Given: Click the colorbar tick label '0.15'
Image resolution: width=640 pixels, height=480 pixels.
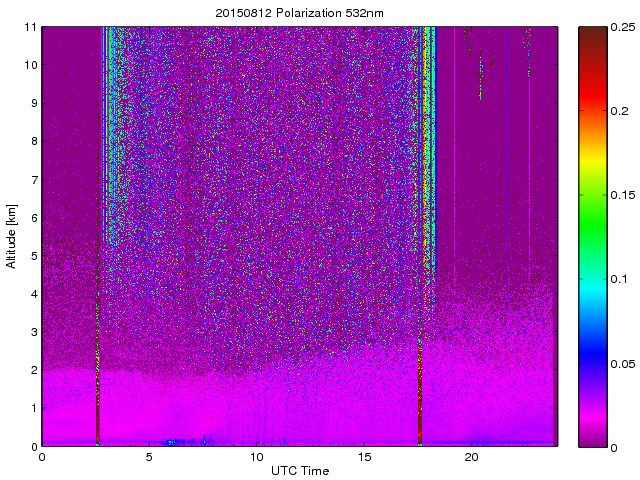Looking at the screenshot, I should 621,195.
